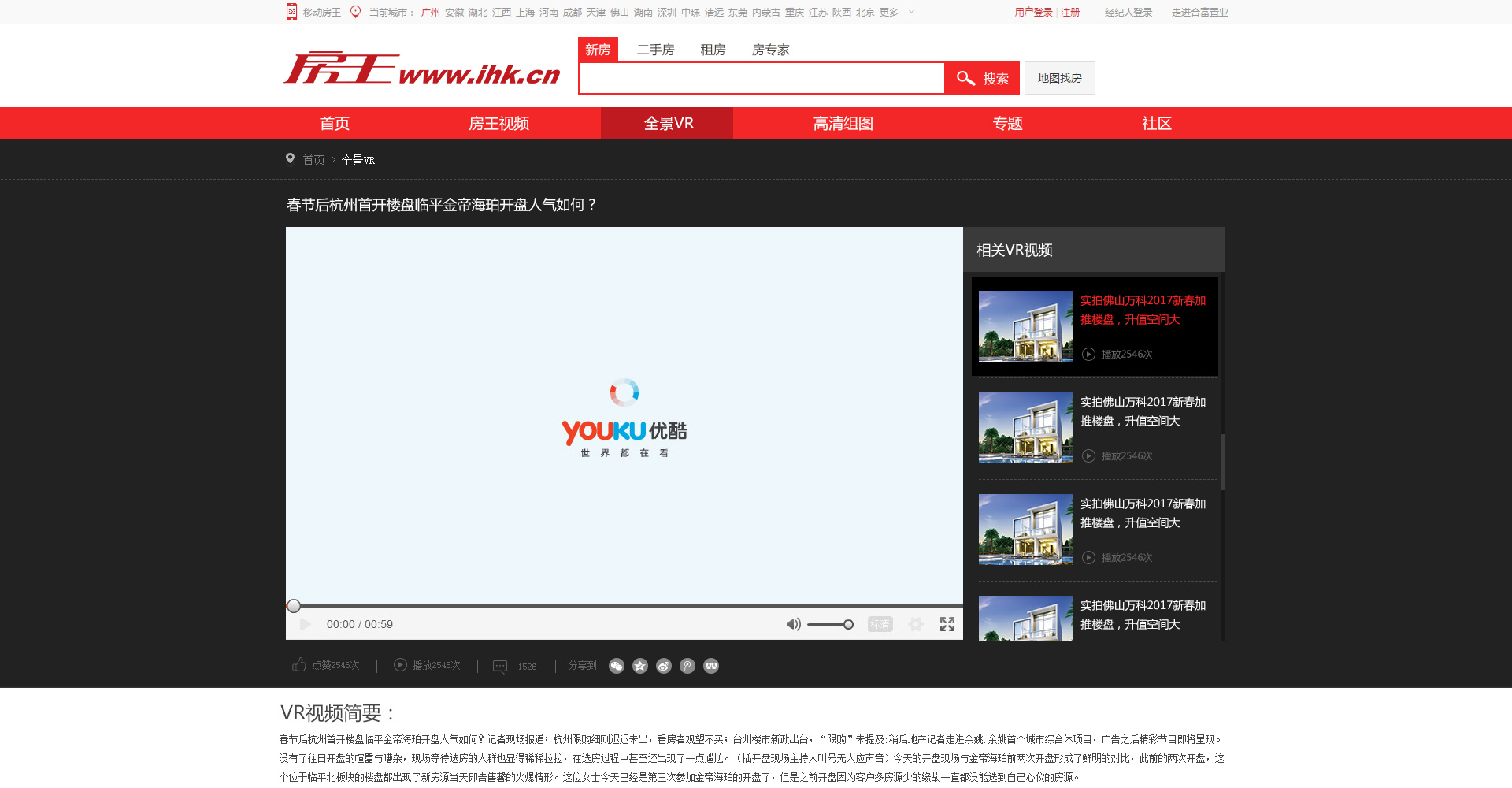Open the 房王视频 navigation tab
Image resolution: width=1512 pixels, height=788 pixels.
coord(498,124)
